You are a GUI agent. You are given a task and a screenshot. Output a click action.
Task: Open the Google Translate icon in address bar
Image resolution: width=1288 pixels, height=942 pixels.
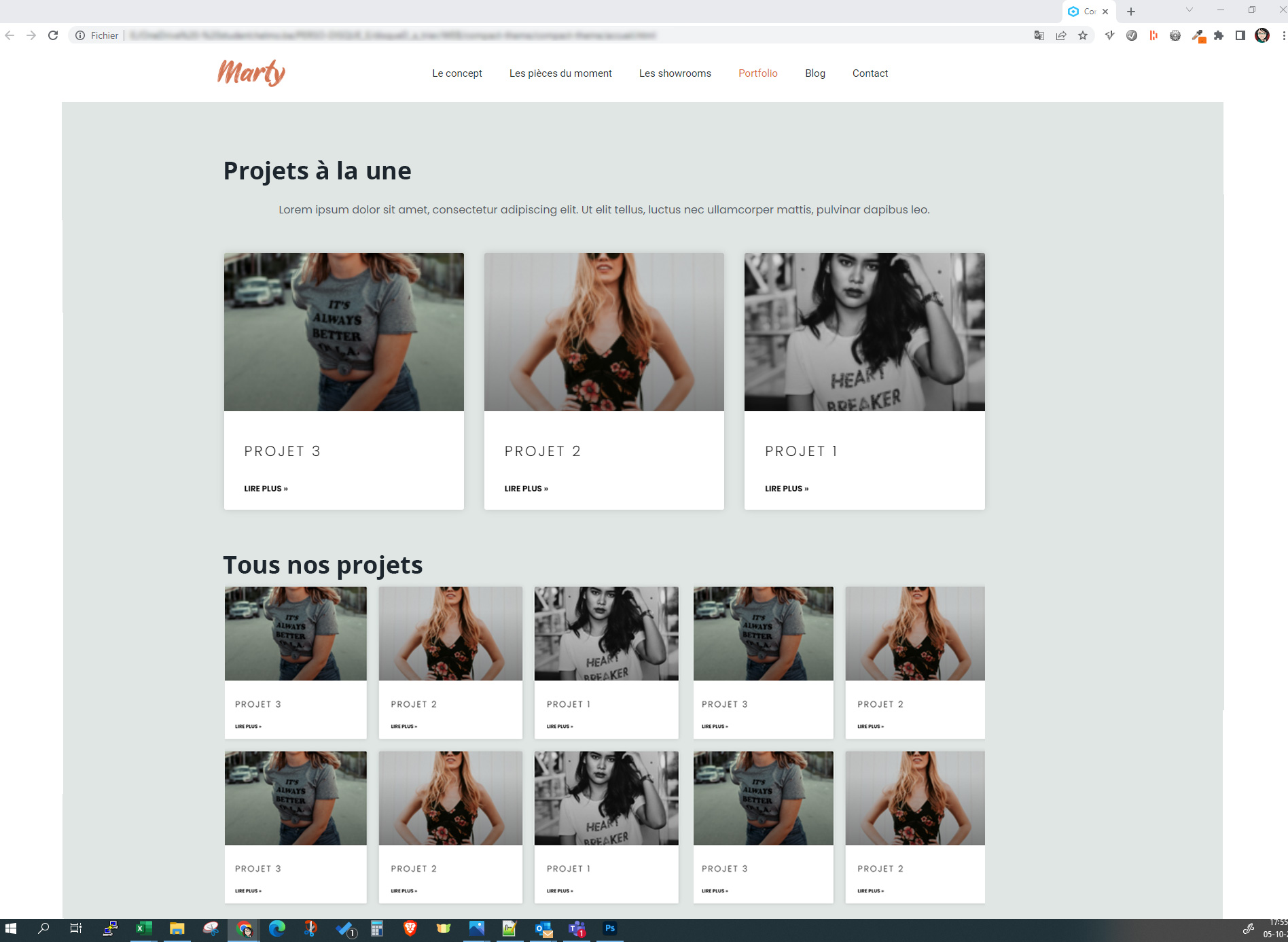click(1039, 35)
